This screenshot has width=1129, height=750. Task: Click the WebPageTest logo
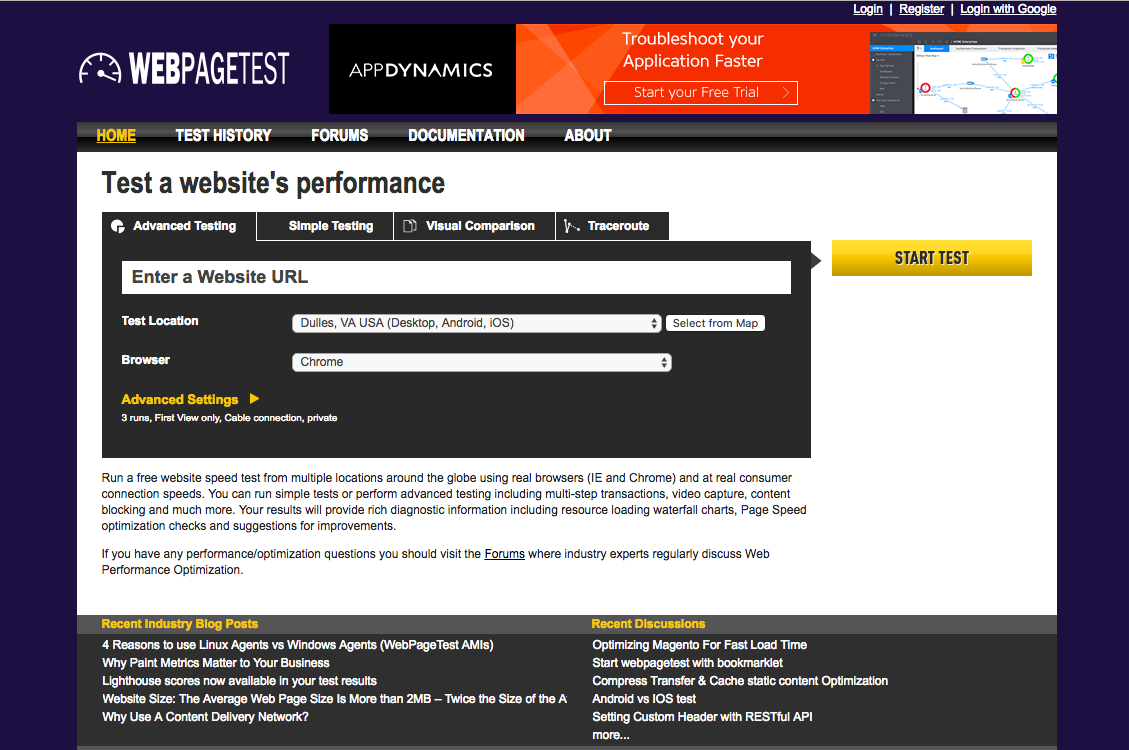click(x=184, y=68)
